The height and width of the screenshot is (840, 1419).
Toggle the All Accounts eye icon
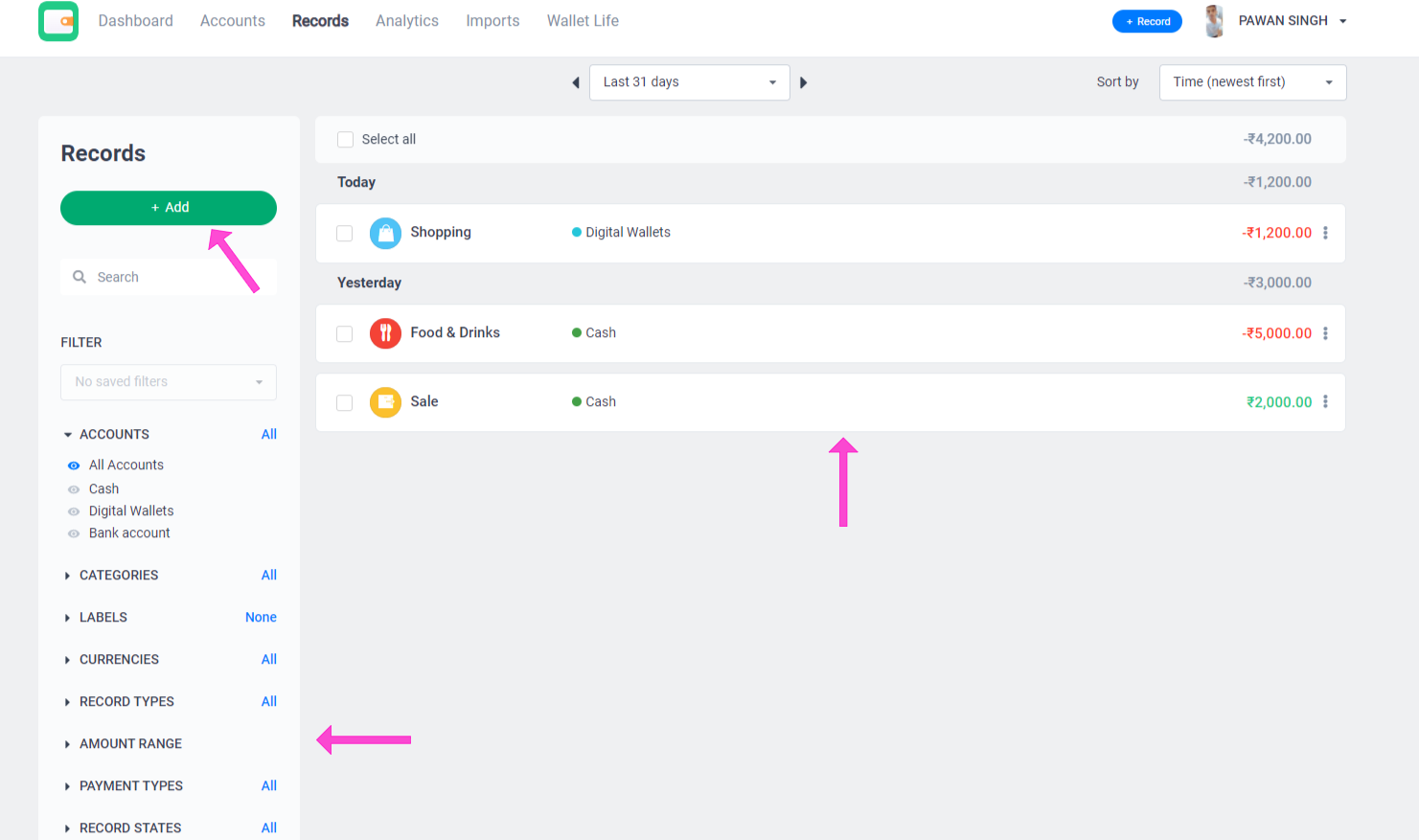click(x=74, y=465)
